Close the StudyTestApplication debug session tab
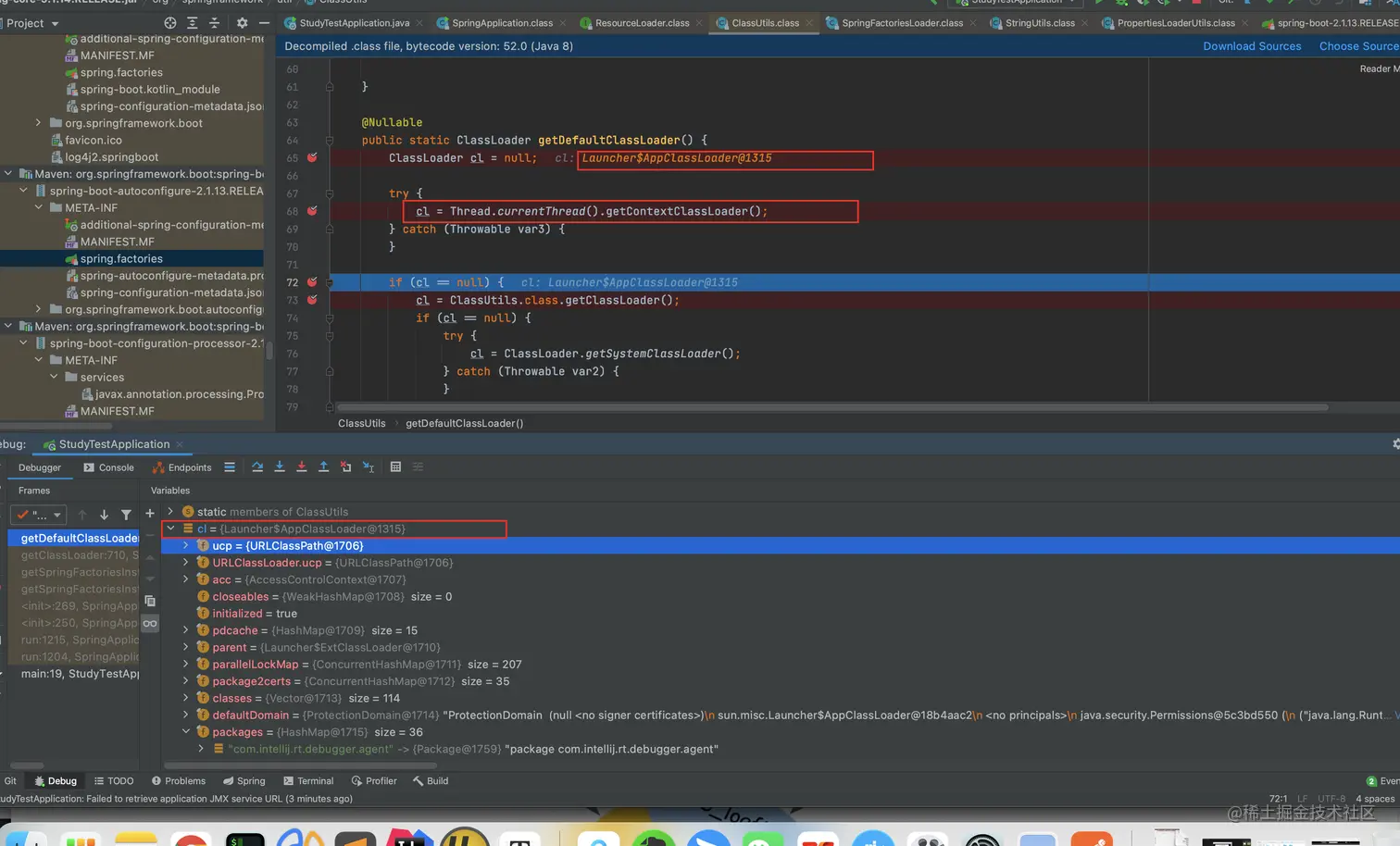 [180, 444]
